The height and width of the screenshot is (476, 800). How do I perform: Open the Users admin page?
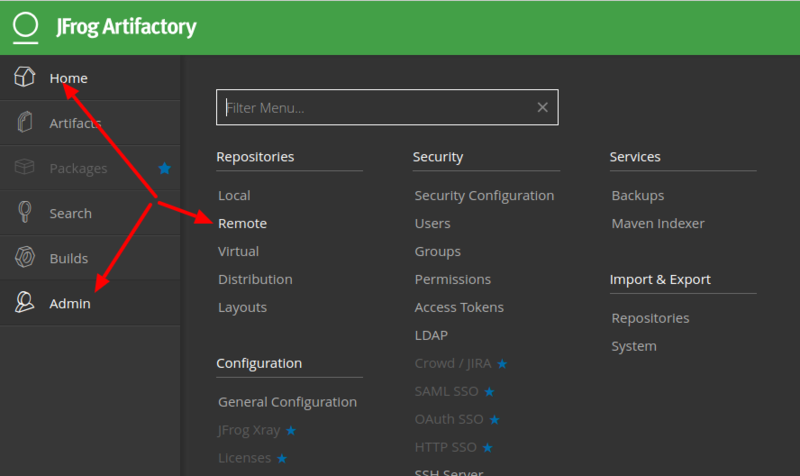coord(432,223)
